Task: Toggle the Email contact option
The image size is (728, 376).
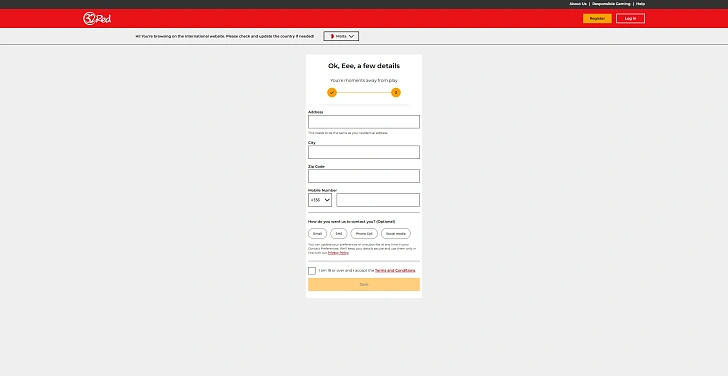Action: click(318, 233)
